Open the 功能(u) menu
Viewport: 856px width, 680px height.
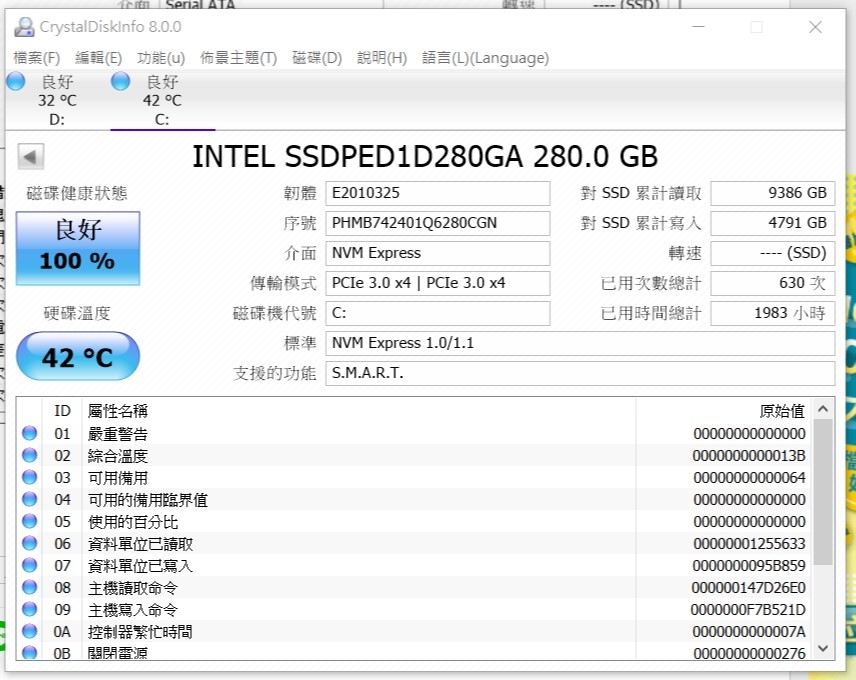[x=161, y=58]
